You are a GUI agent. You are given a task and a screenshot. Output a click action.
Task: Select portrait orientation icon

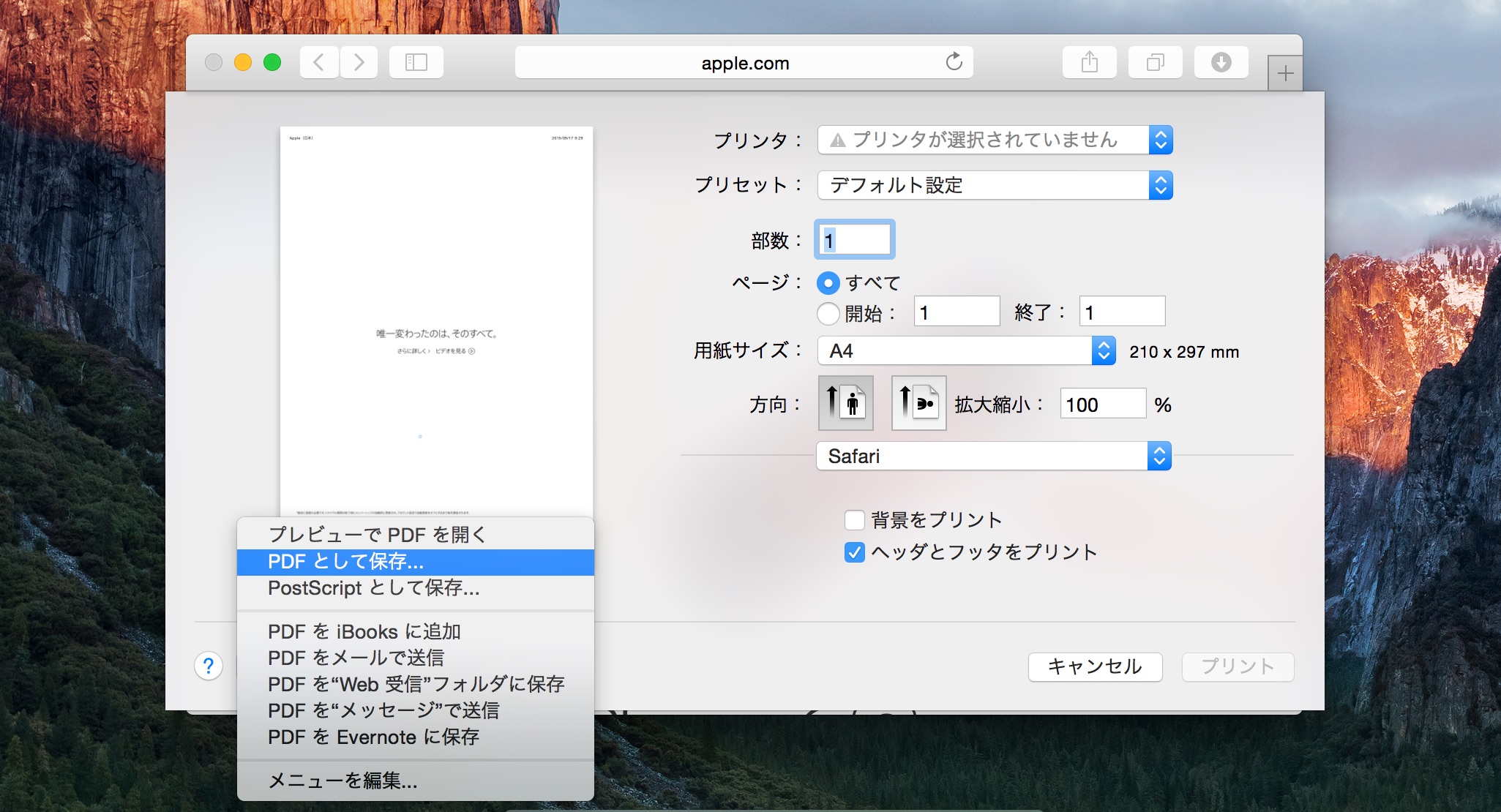pyautogui.click(x=845, y=402)
